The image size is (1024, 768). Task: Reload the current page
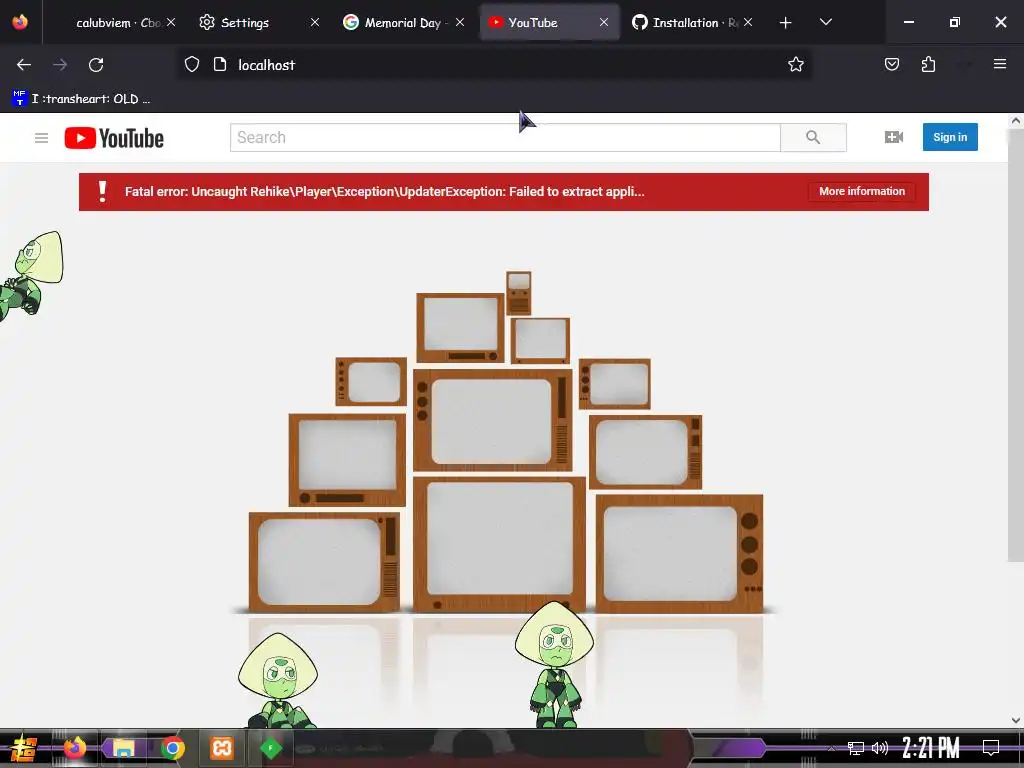click(96, 65)
